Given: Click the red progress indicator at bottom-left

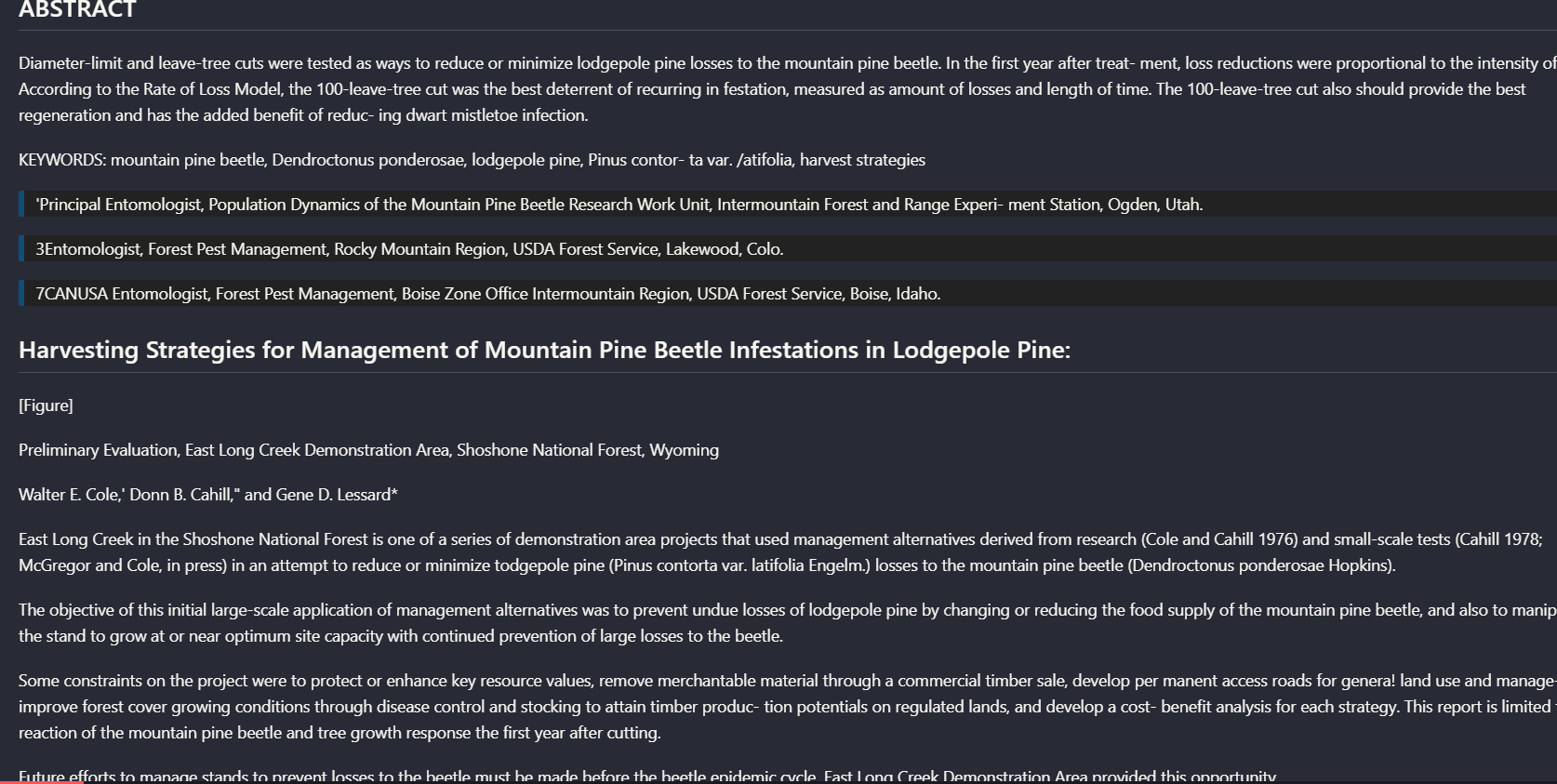Looking at the screenshot, I should pyautogui.click(x=42, y=782).
